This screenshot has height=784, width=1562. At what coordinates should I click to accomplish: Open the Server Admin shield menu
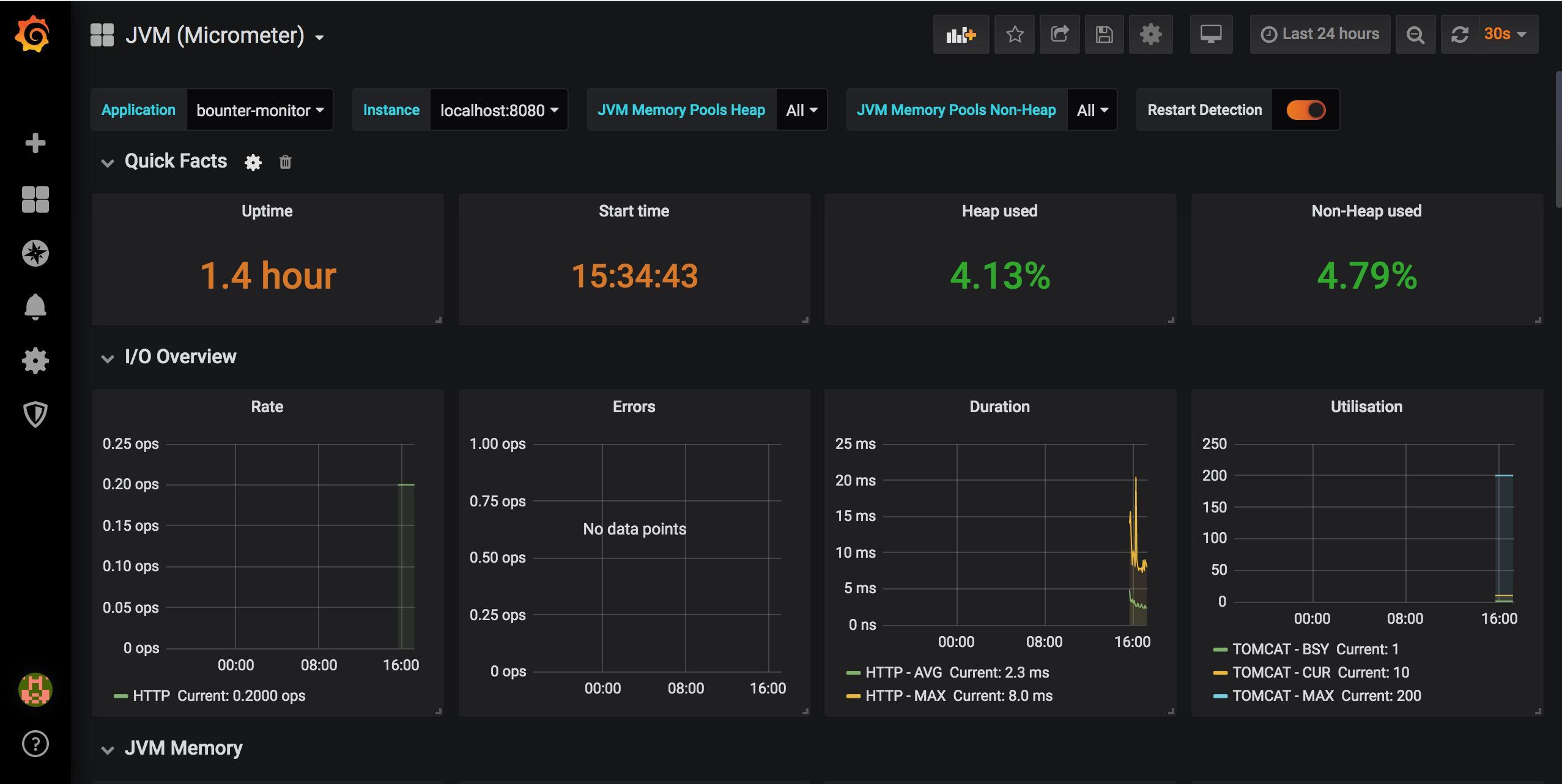tap(35, 414)
